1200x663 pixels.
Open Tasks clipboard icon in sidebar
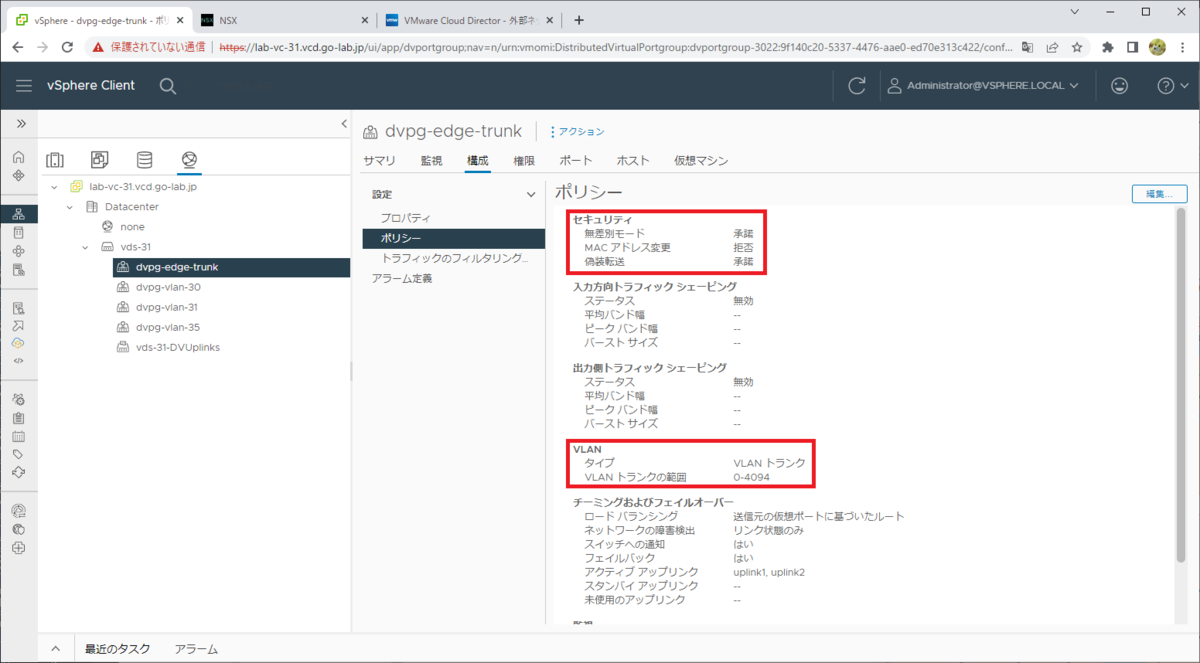tap(19, 418)
